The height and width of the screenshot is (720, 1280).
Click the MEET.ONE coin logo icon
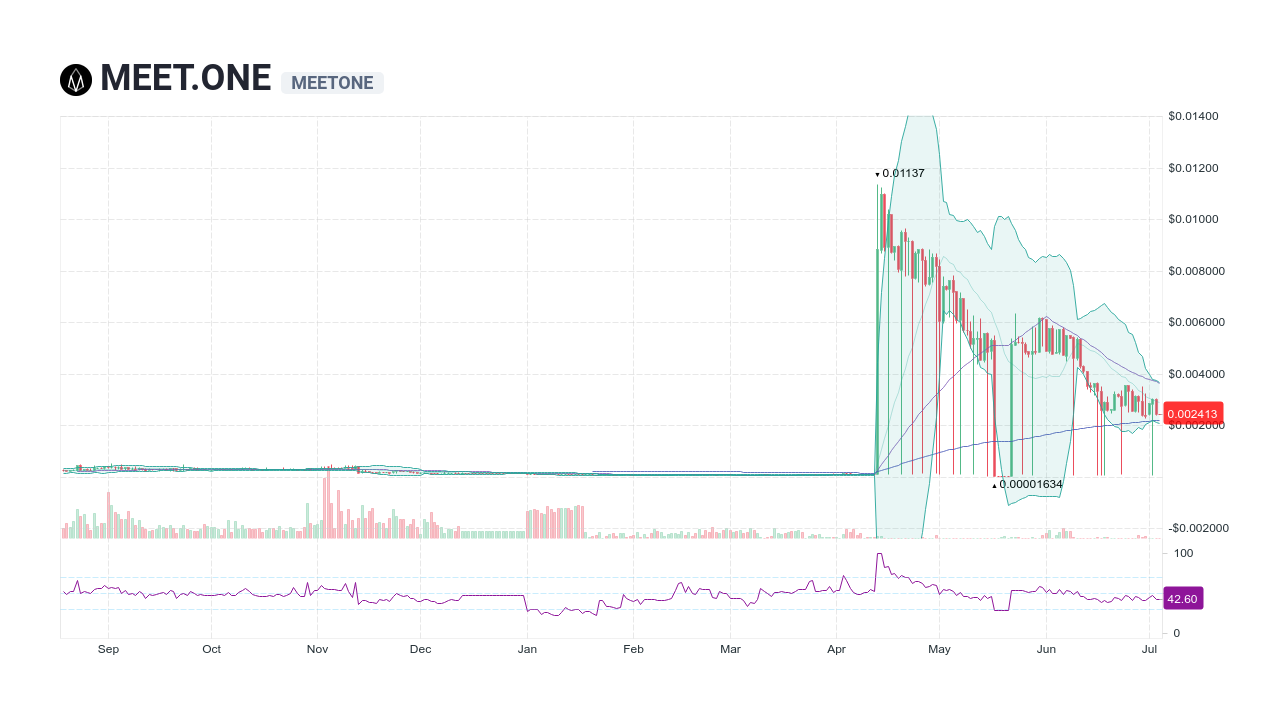pyautogui.click(x=76, y=80)
